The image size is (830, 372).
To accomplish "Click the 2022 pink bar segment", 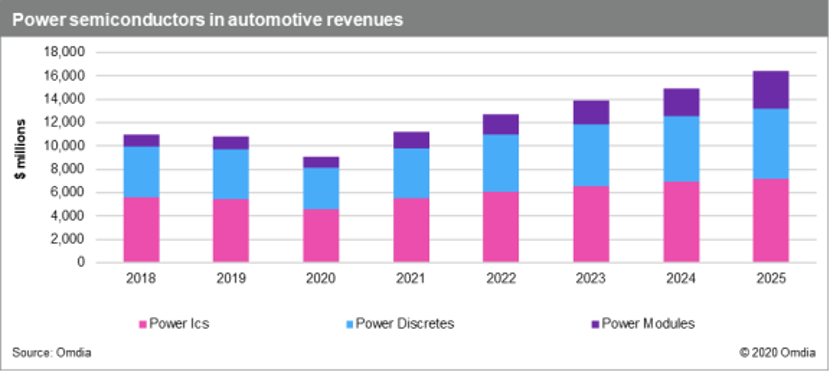I will (501, 227).
